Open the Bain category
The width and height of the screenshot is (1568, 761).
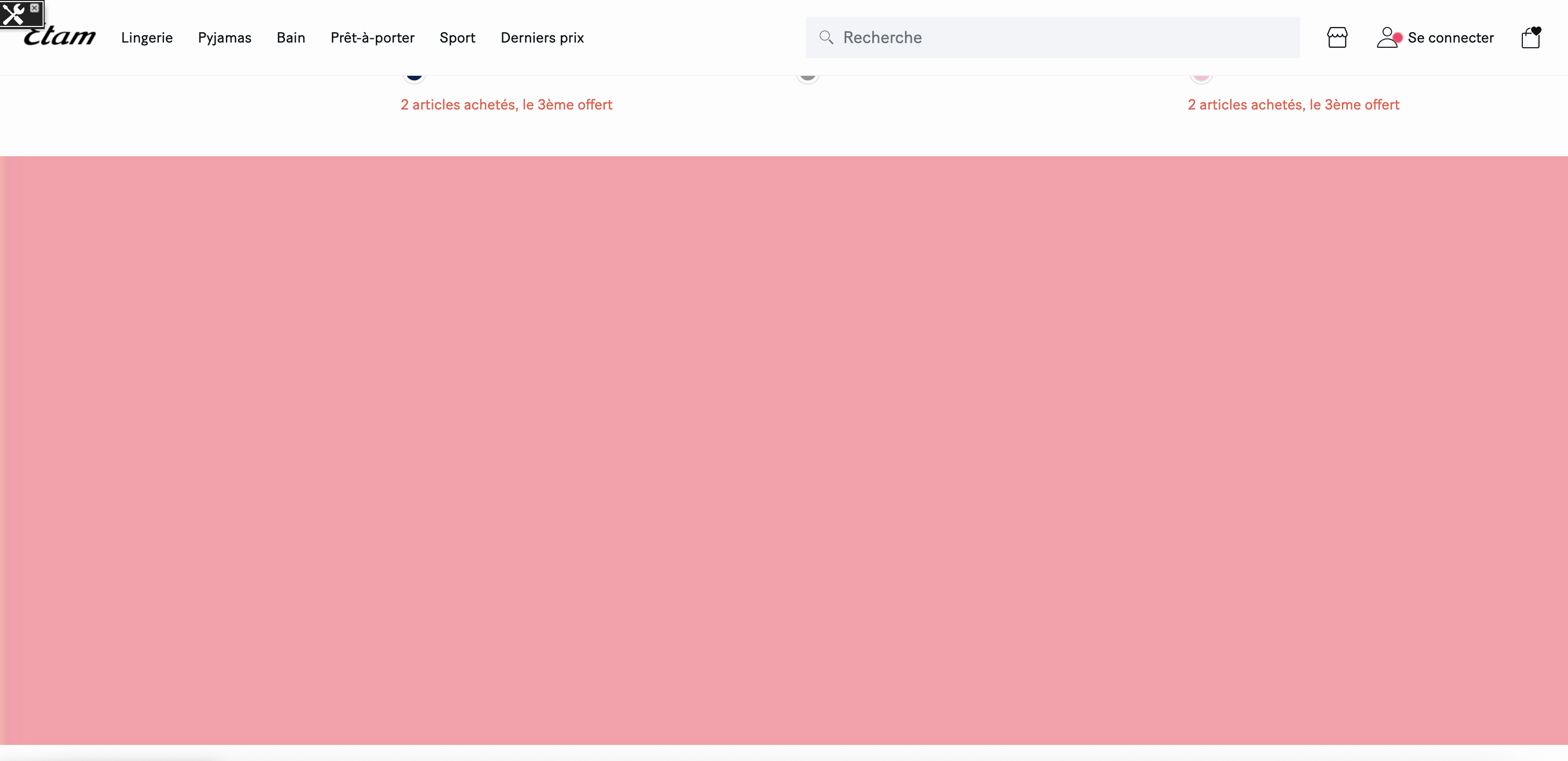click(x=291, y=38)
